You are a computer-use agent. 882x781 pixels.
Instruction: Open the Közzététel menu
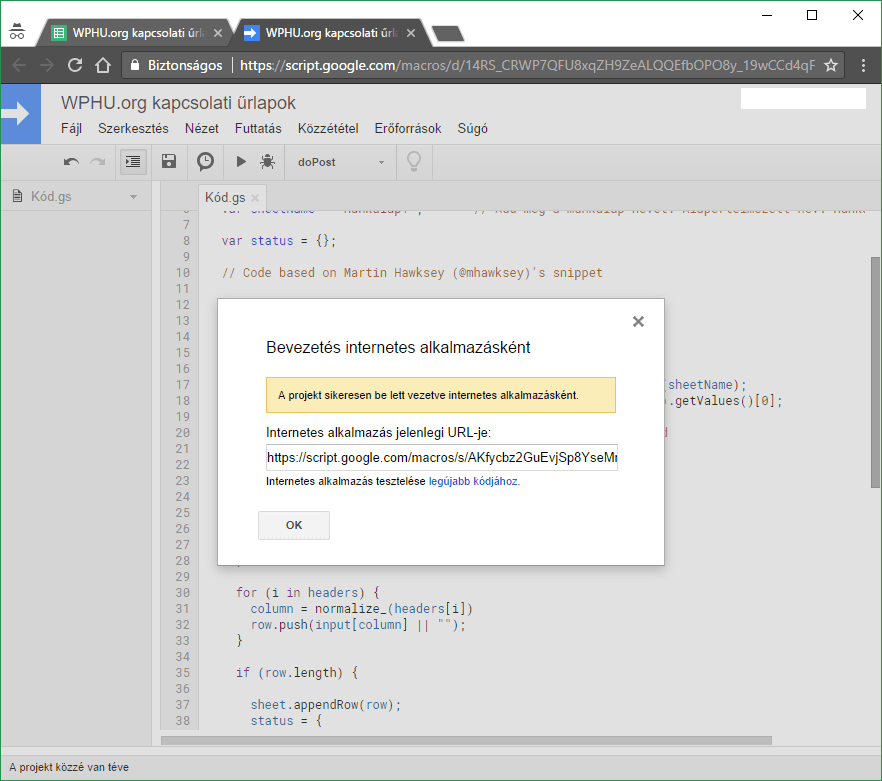[x=328, y=129]
